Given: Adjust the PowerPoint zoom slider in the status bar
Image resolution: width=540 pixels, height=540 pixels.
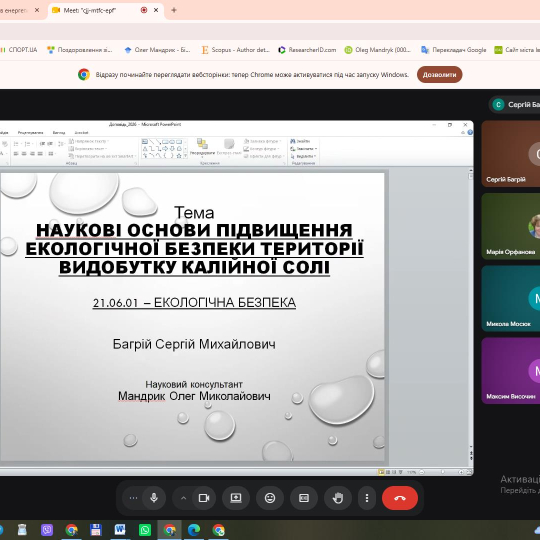Looking at the screenshot, I should 442,472.
